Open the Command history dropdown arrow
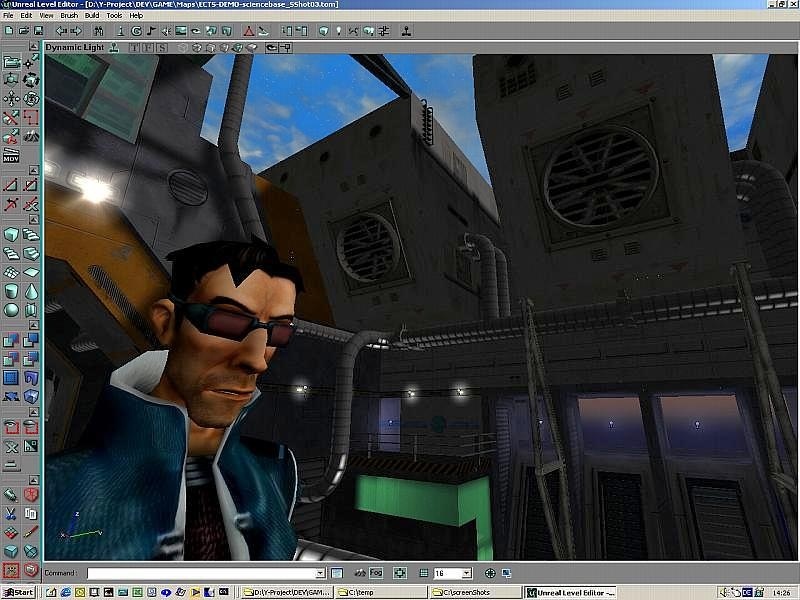 coord(320,573)
